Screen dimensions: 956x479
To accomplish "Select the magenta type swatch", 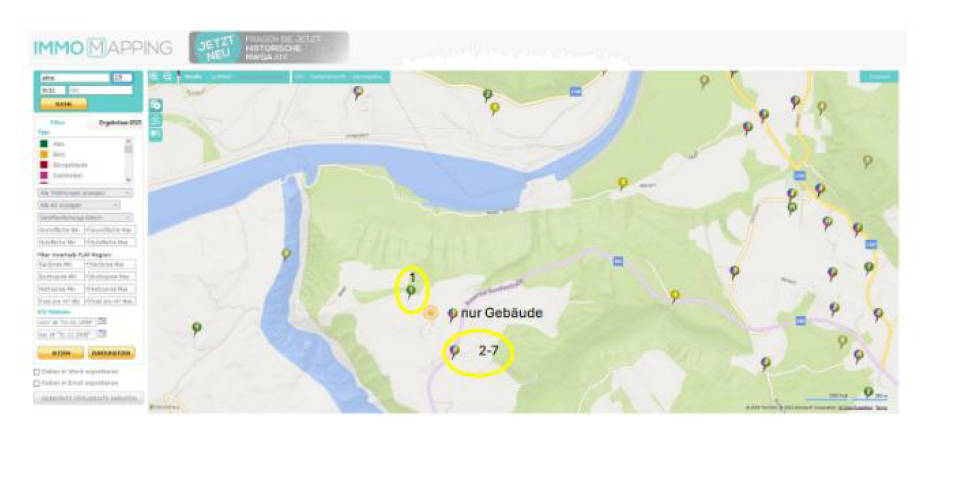I will (x=44, y=176).
